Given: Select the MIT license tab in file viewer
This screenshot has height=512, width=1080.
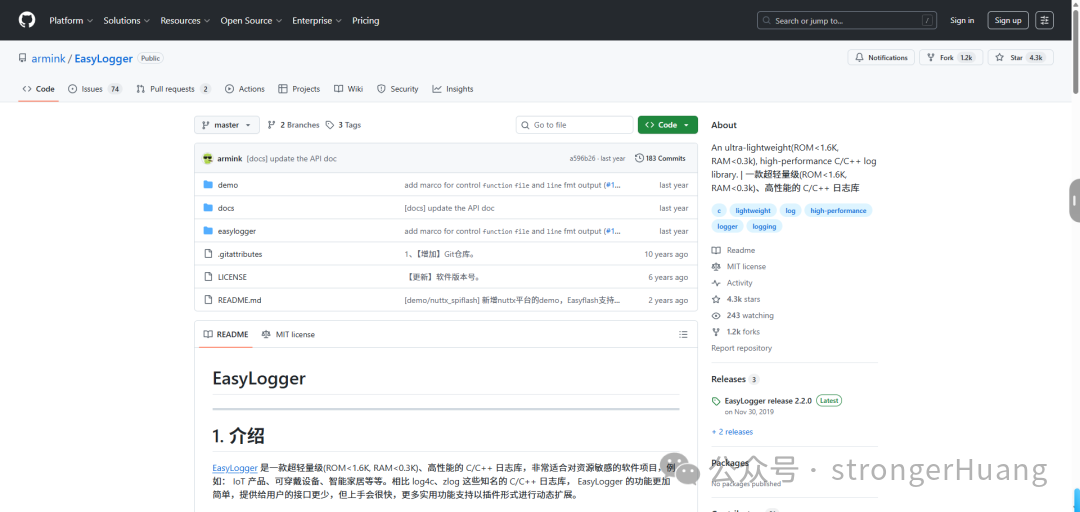Looking at the screenshot, I should (x=288, y=334).
